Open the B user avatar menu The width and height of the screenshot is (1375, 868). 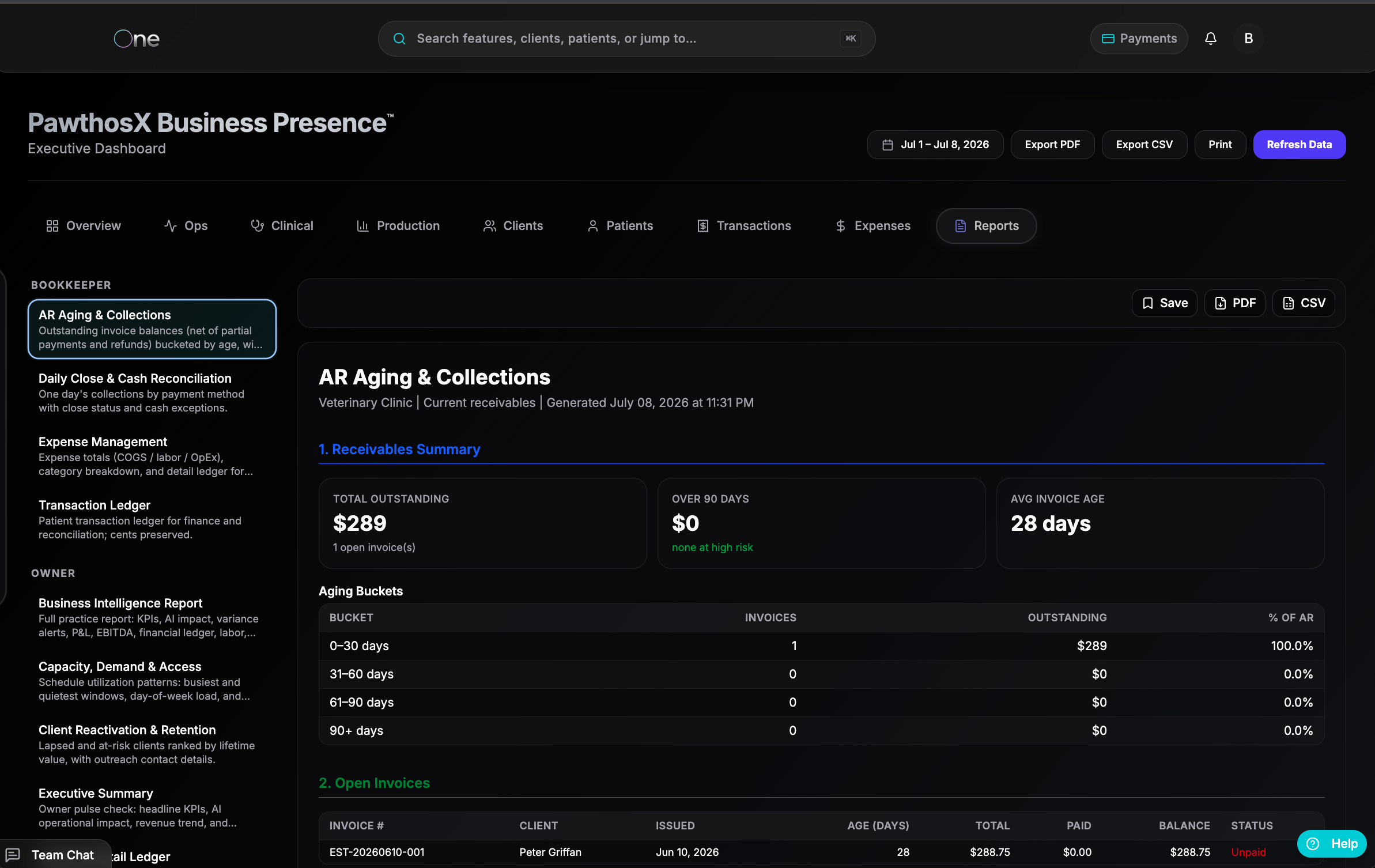[1249, 39]
